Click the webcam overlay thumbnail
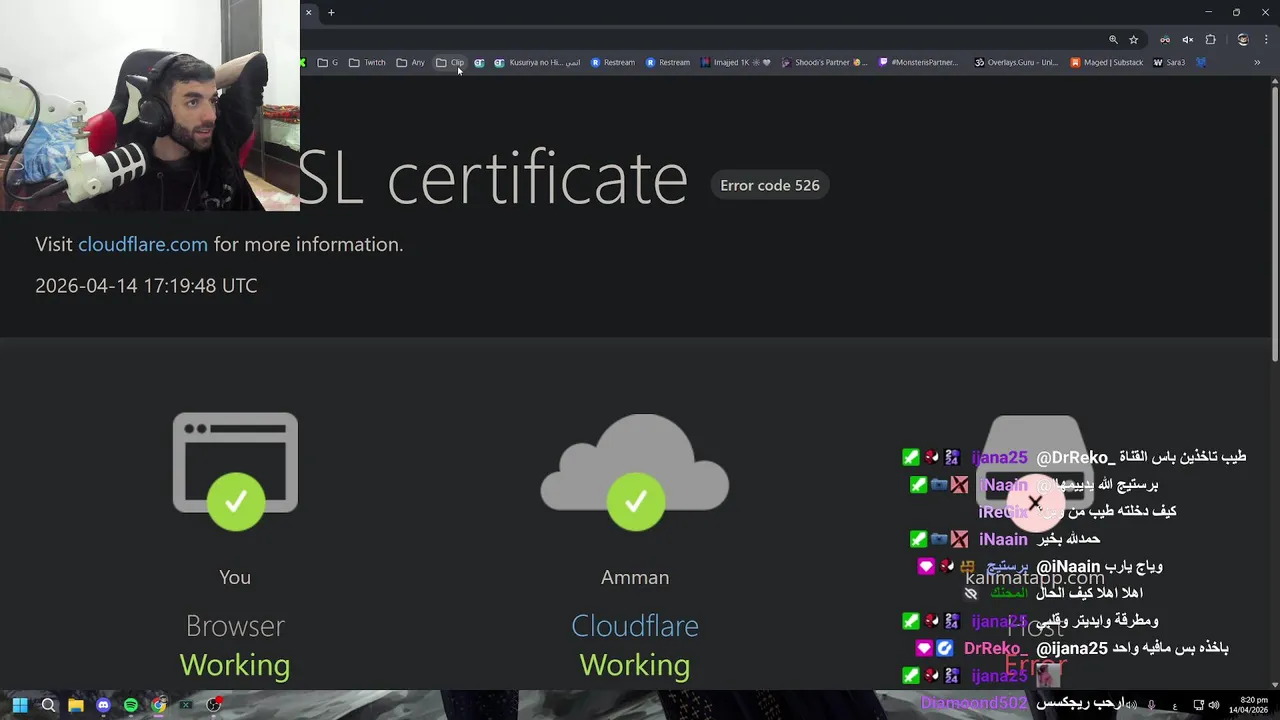Image resolution: width=1280 pixels, height=720 pixels. pos(150,105)
